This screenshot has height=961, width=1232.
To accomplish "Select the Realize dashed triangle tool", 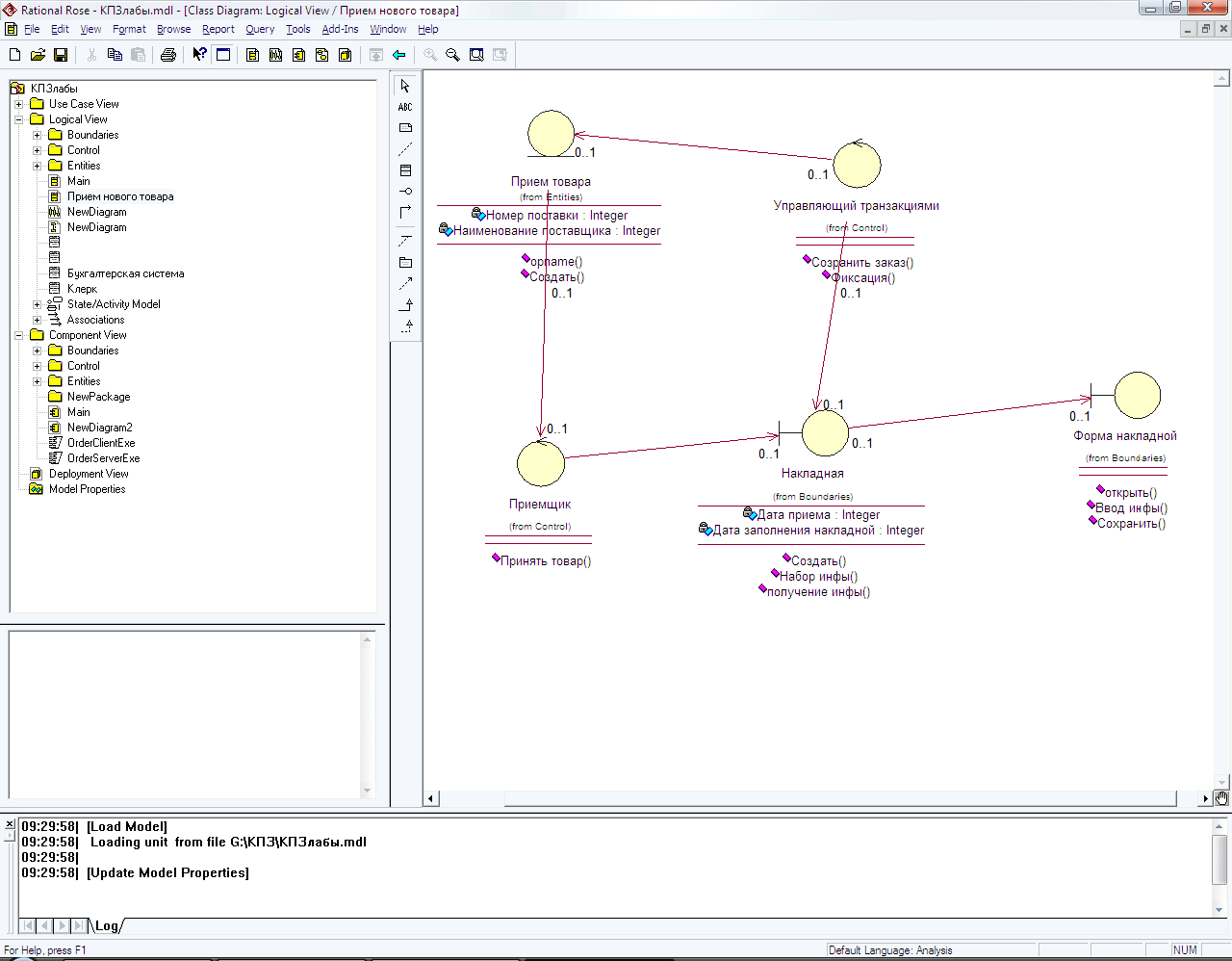I will point(405,325).
